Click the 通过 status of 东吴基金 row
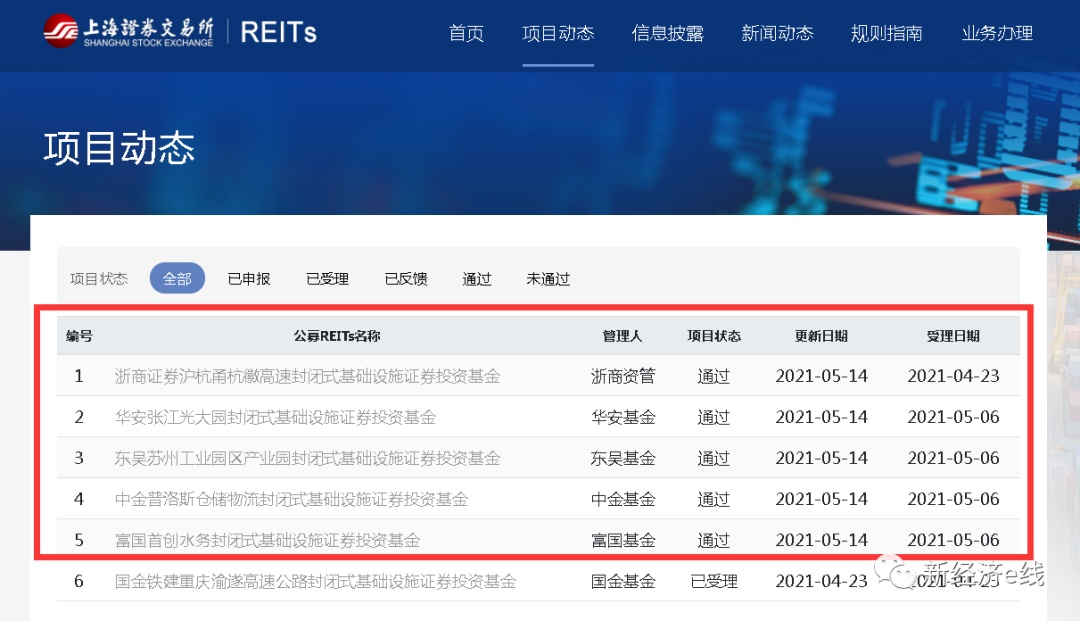This screenshot has height=621, width=1080. [x=714, y=458]
